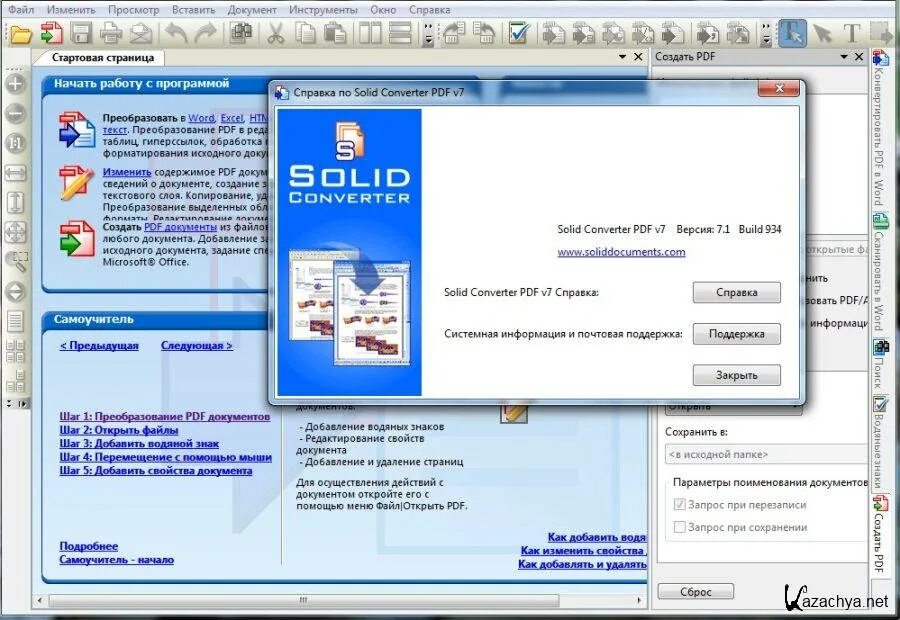Open the 'Справка' menu
The image size is (900, 620).
pos(429,10)
